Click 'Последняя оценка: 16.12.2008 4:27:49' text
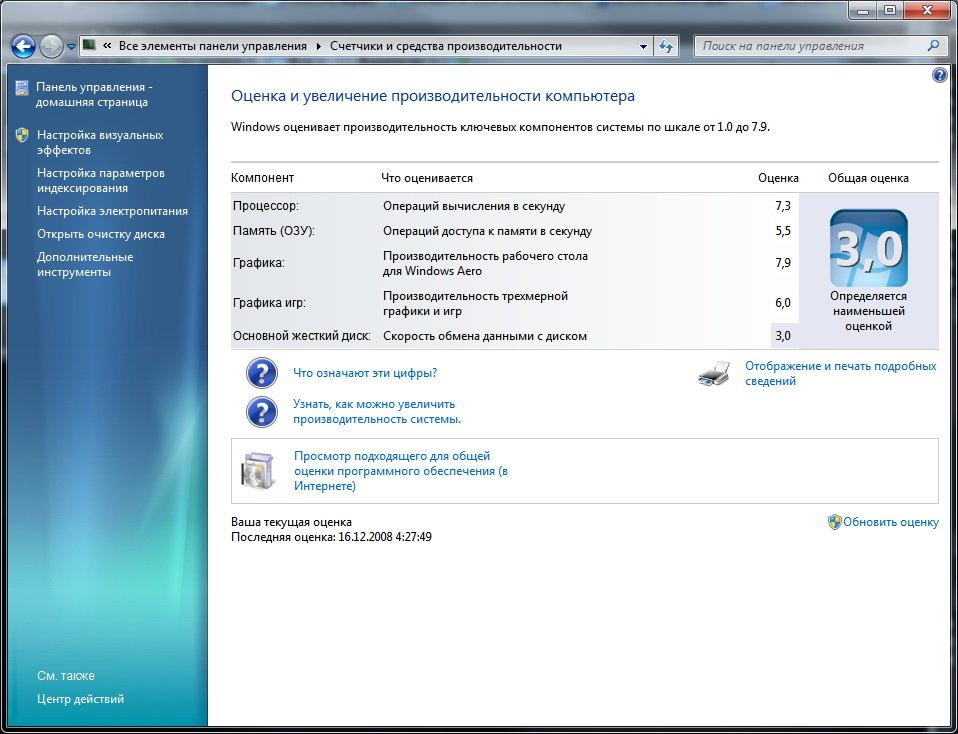This screenshot has width=958, height=734. click(331, 537)
